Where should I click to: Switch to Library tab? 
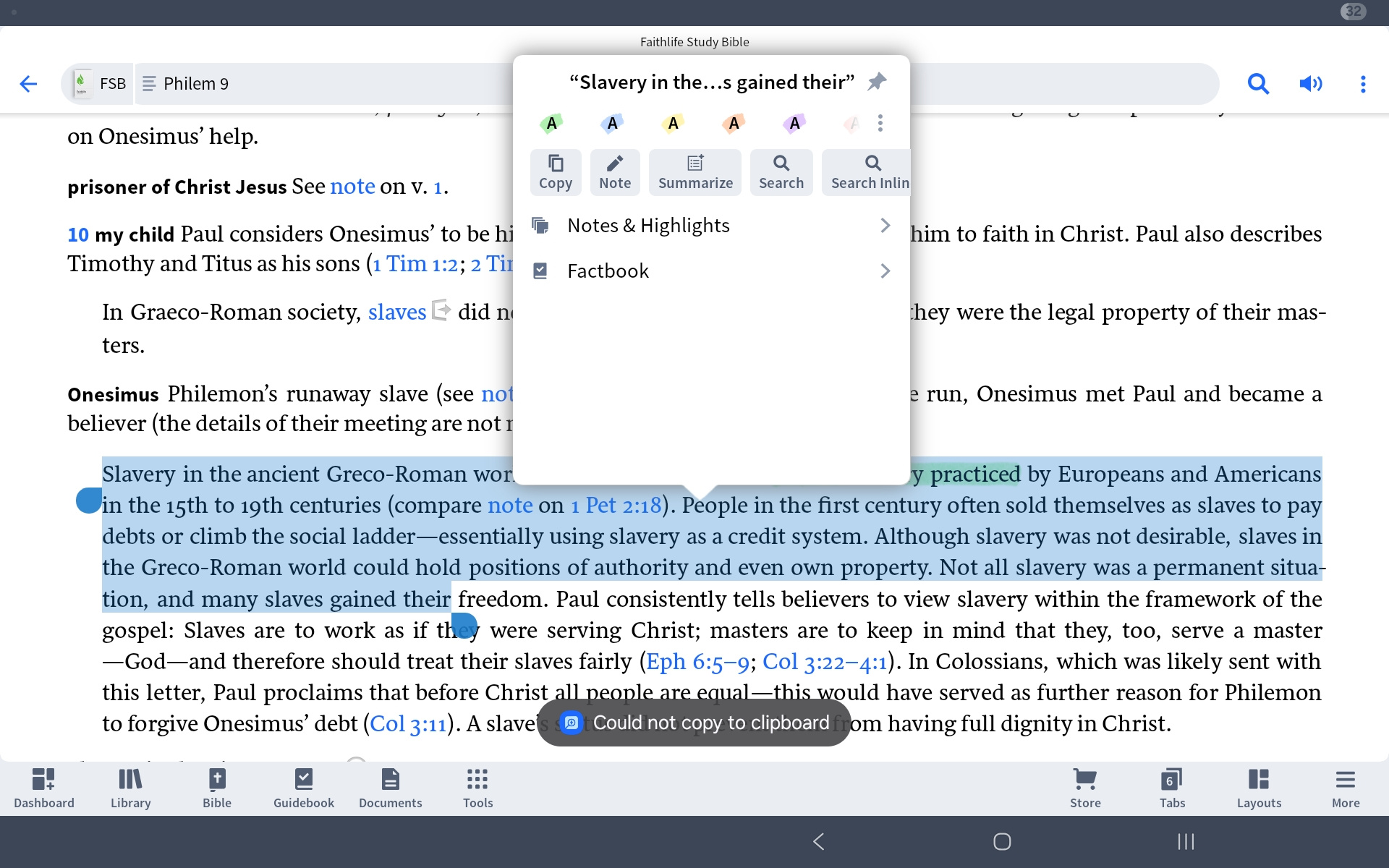pos(130,788)
